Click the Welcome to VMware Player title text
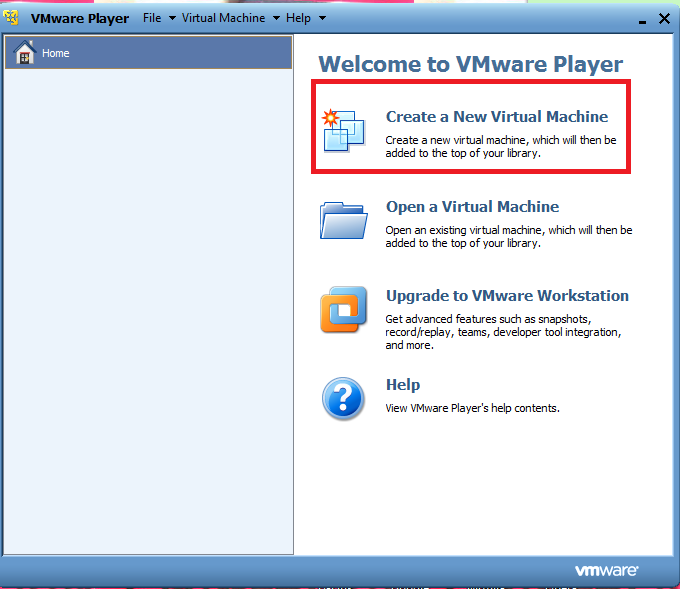 click(471, 64)
